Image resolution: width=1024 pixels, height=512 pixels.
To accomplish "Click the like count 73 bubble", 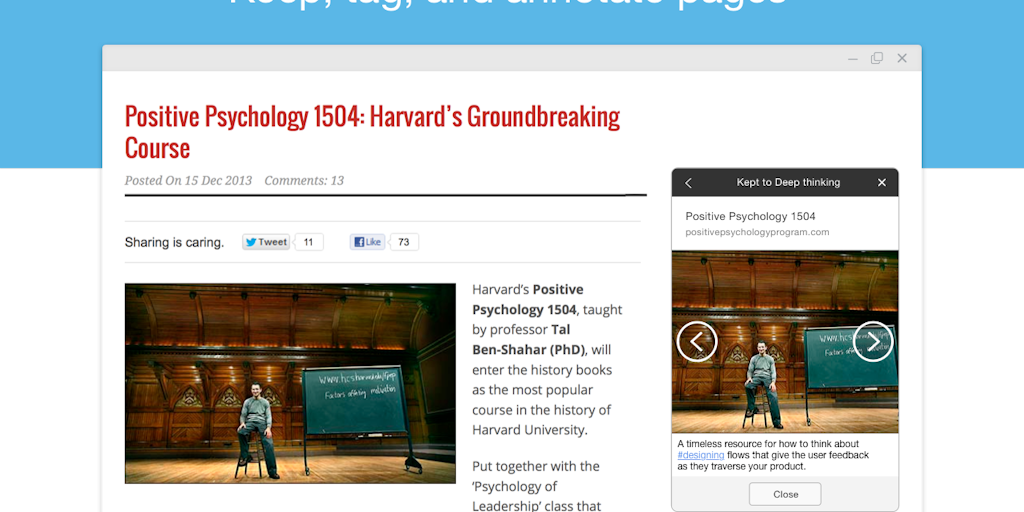I will tap(404, 242).
